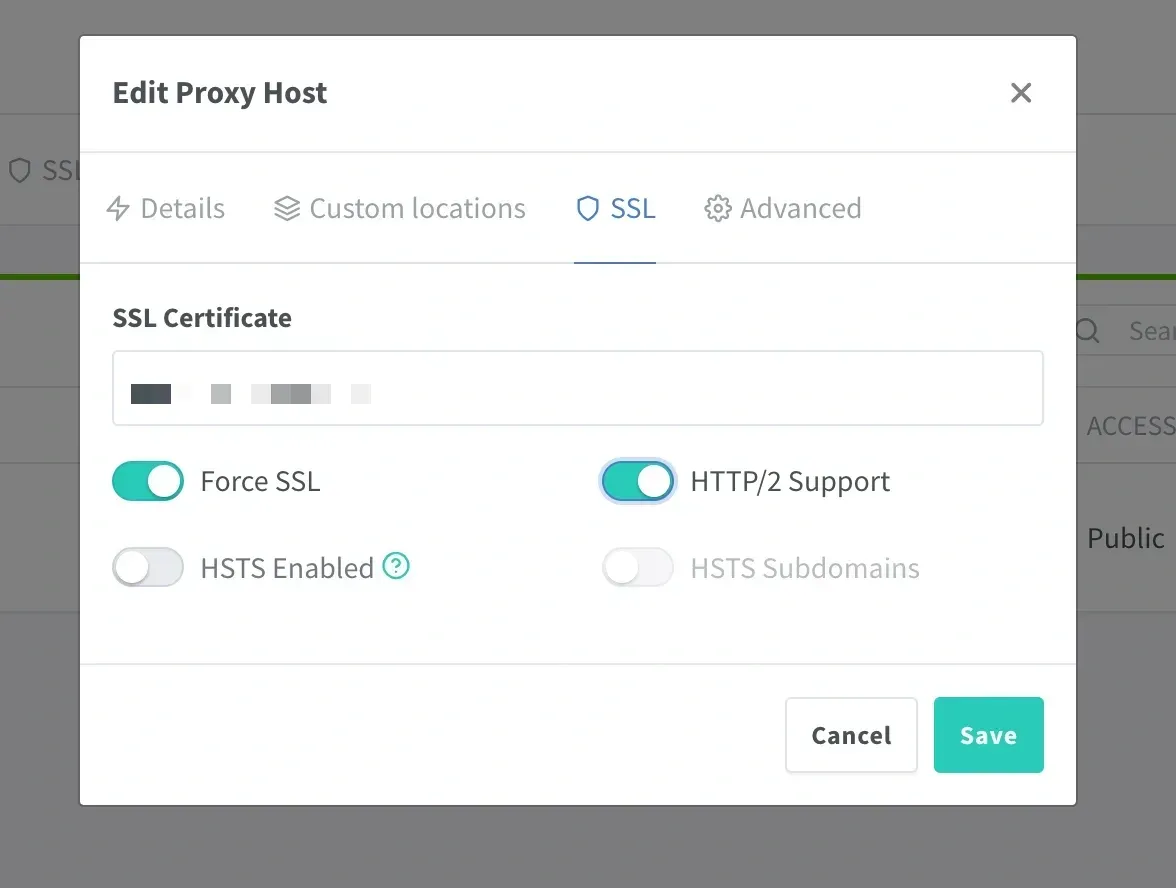
Task: Click the HSTS Subdomains label text
Action: click(805, 568)
